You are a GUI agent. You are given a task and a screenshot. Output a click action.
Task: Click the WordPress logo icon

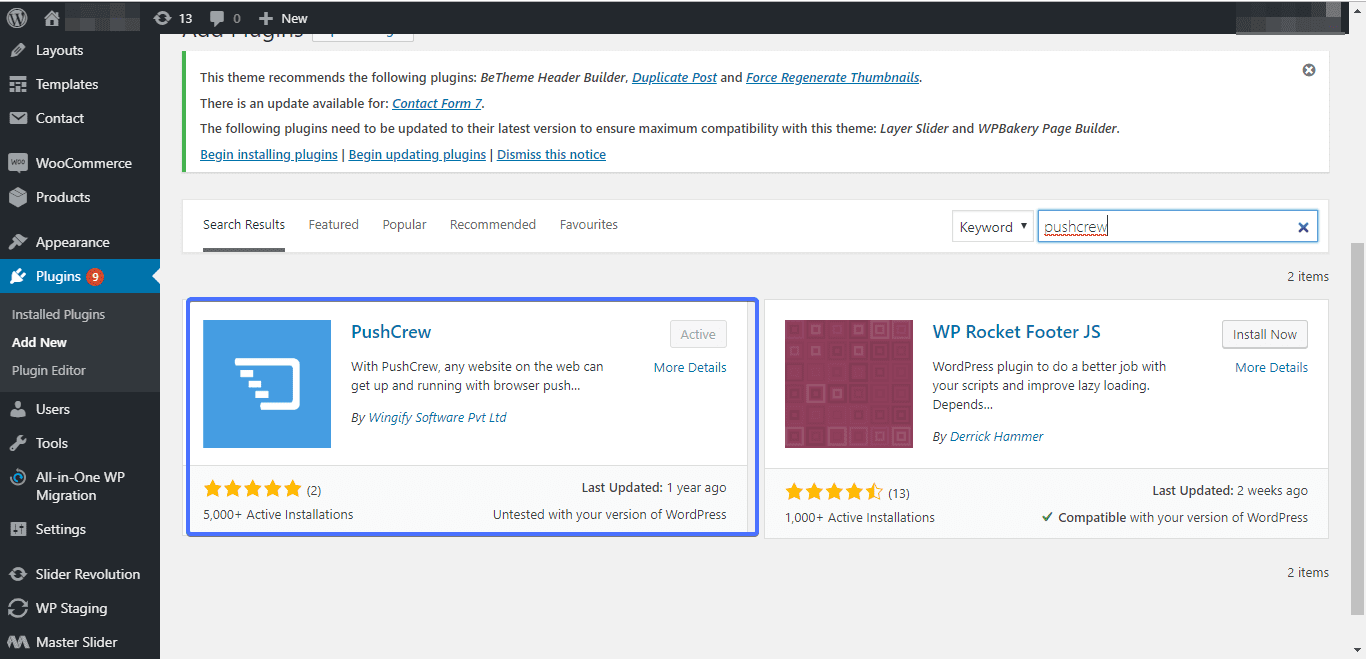[x=17, y=18]
